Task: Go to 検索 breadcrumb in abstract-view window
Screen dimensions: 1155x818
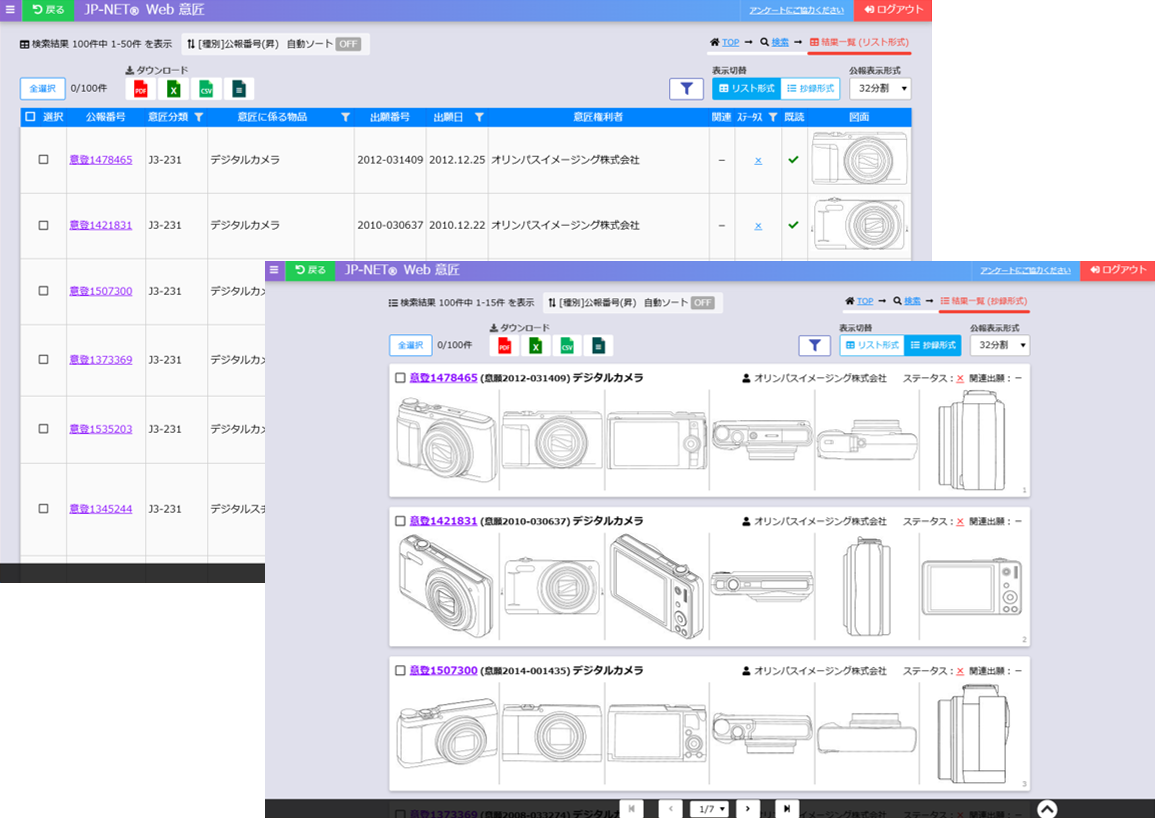Action: click(x=913, y=301)
